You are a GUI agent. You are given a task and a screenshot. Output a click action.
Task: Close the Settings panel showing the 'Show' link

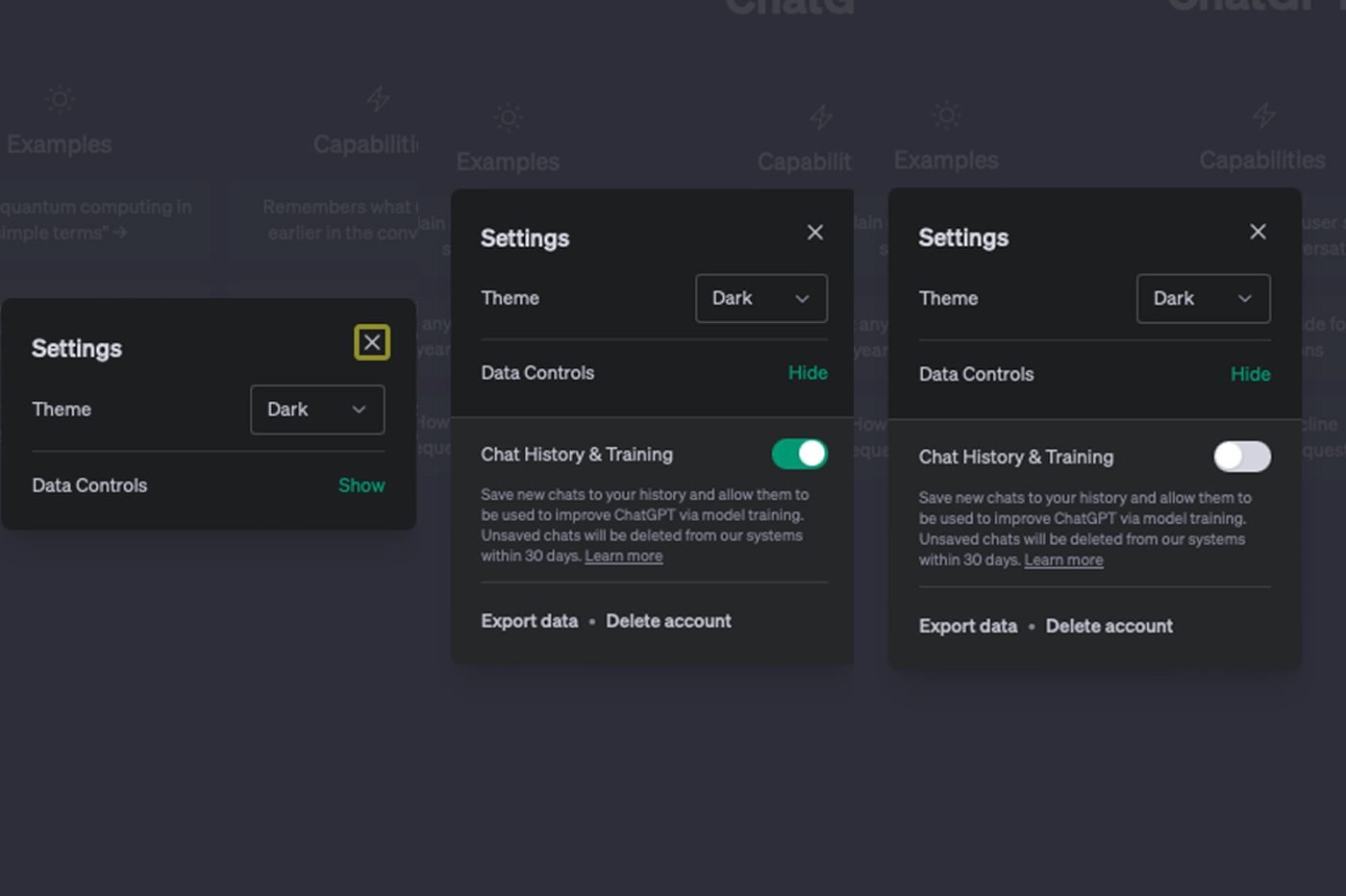coord(372,342)
